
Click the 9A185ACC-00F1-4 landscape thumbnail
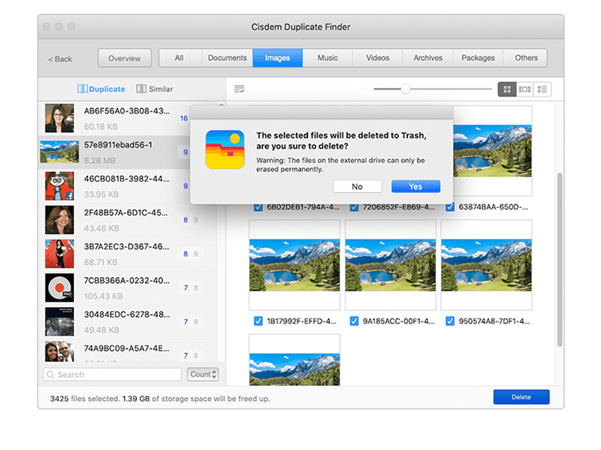click(390, 265)
